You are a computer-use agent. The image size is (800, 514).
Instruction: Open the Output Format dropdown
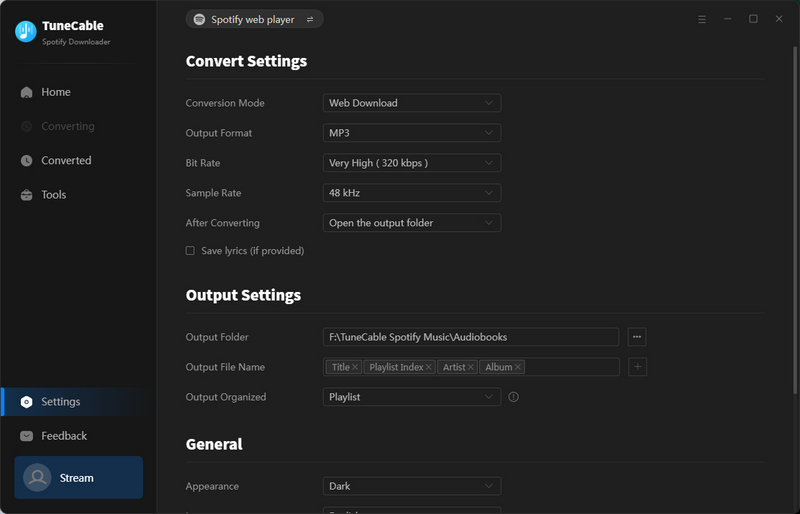coord(412,133)
